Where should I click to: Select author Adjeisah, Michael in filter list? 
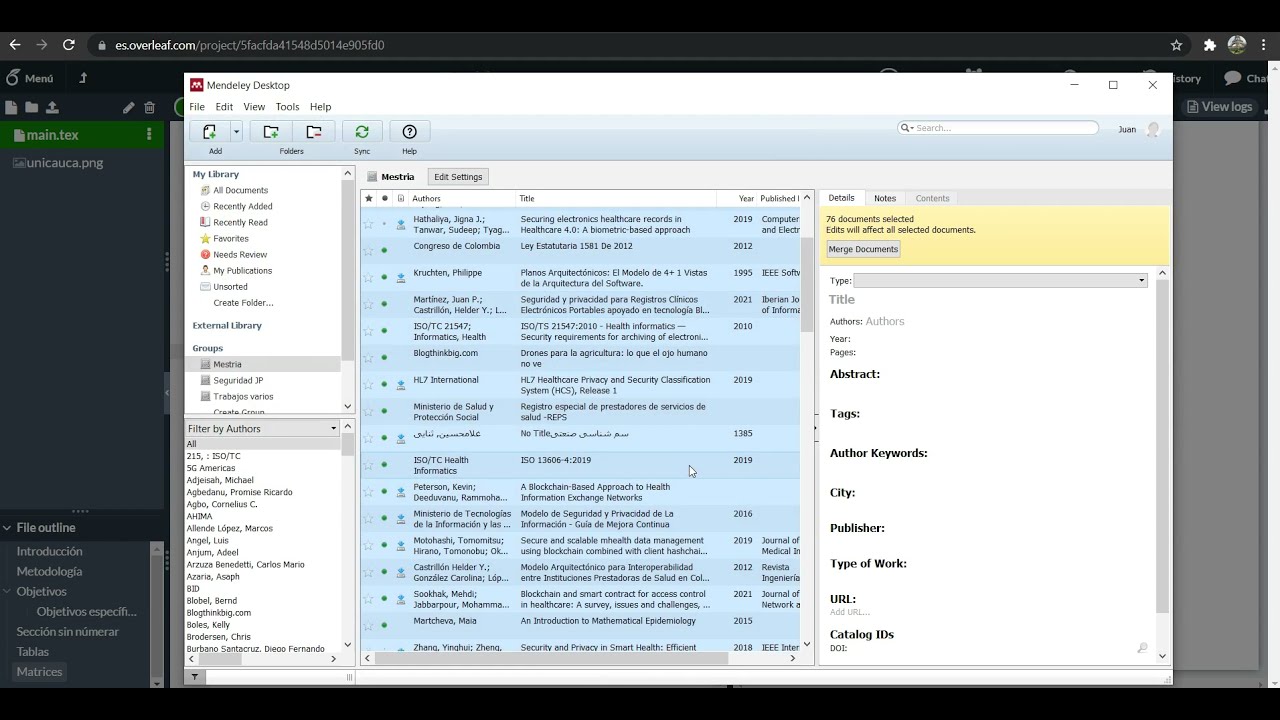click(220, 480)
